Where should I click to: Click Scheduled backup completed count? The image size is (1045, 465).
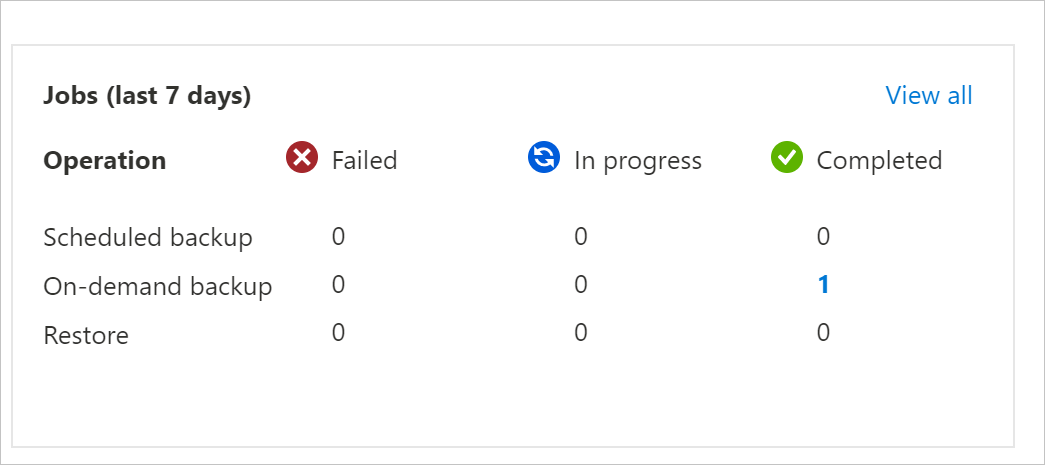[x=823, y=237]
